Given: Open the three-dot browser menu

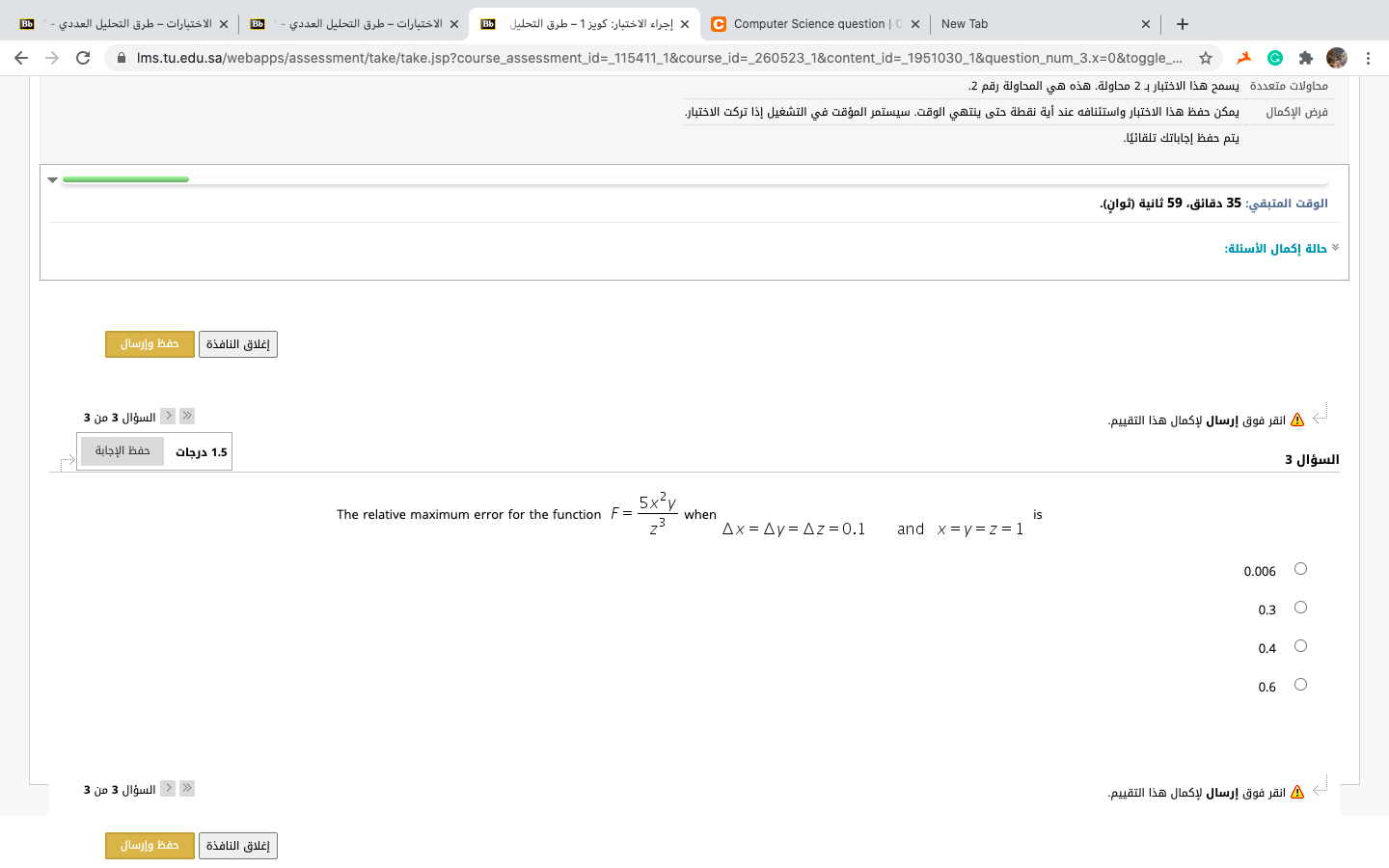Looking at the screenshot, I should [1369, 58].
